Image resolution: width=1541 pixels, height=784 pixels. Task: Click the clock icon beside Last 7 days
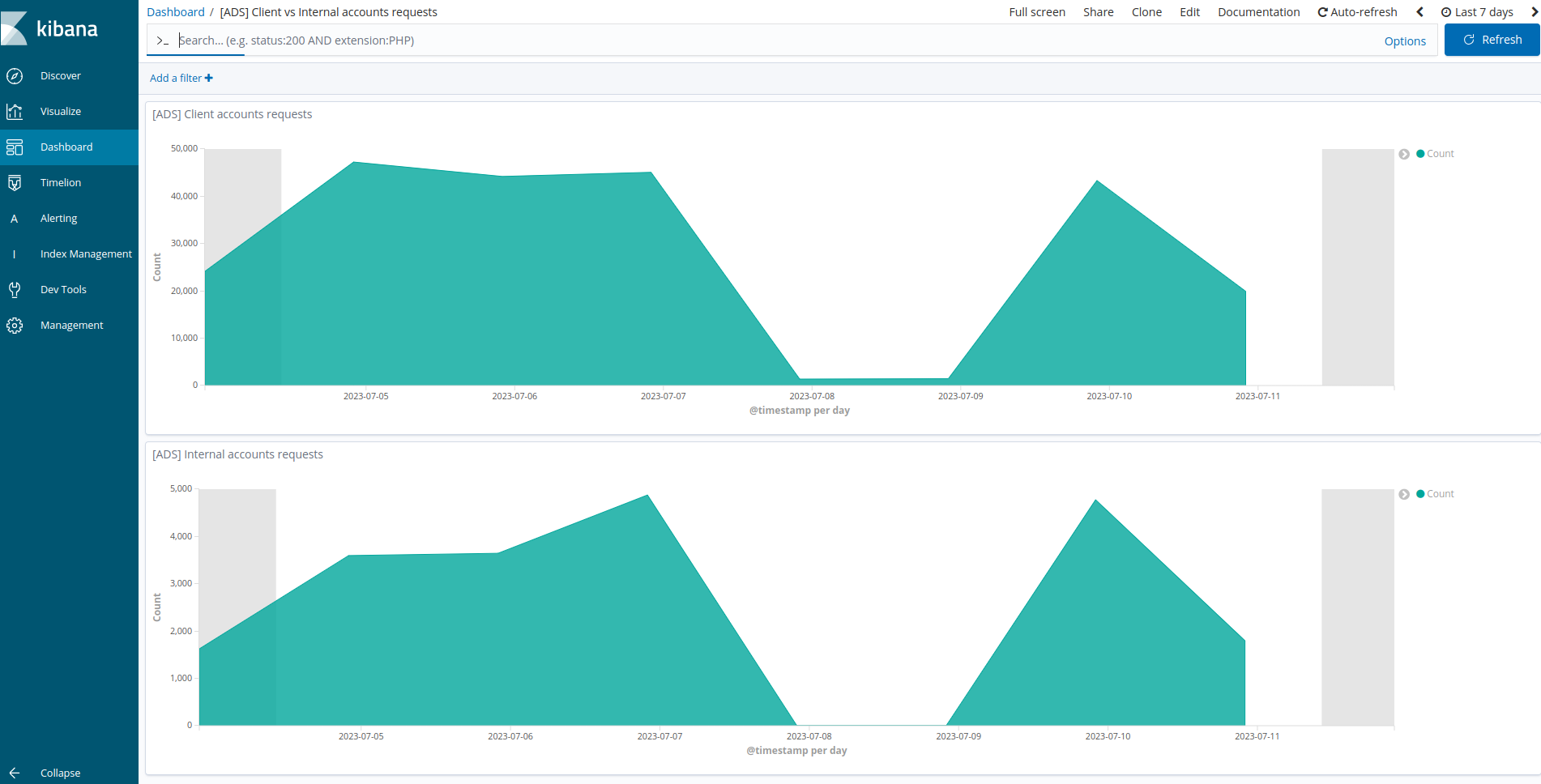coord(1446,12)
